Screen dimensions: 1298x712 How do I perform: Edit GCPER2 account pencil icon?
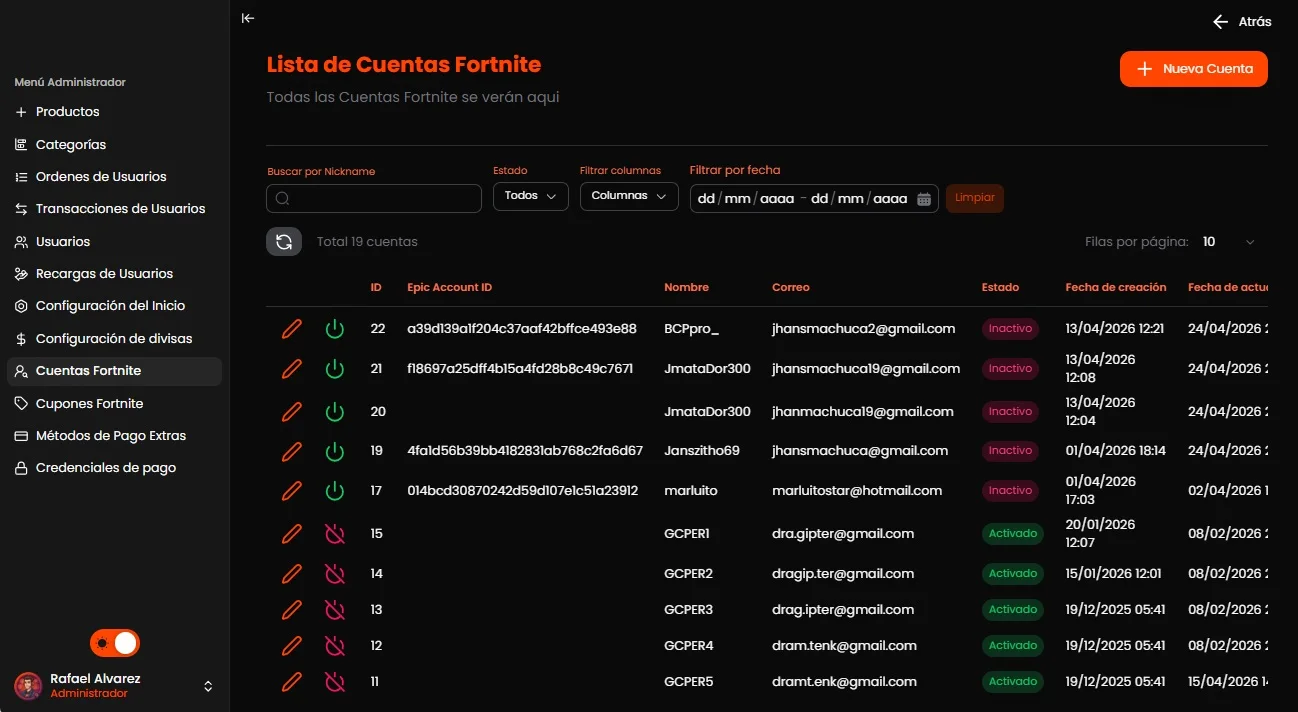tap(292, 574)
